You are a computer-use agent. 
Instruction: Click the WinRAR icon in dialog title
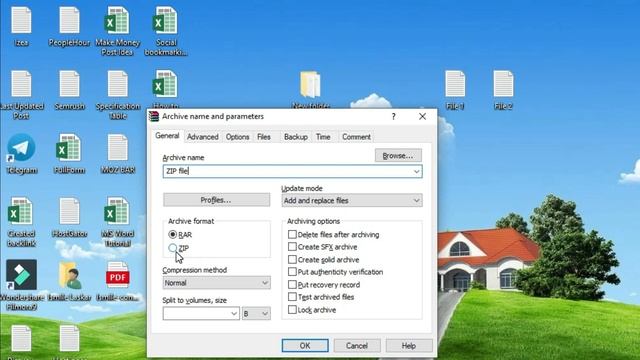(x=154, y=116)
